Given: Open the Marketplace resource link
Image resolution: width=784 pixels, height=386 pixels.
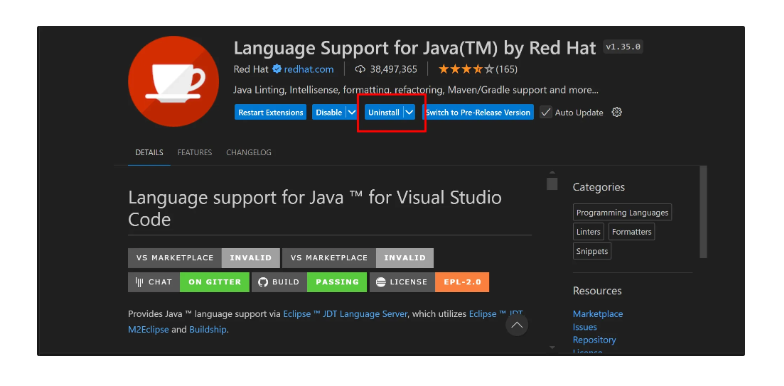Looking at the screenshot, I should tap(598, 314).
